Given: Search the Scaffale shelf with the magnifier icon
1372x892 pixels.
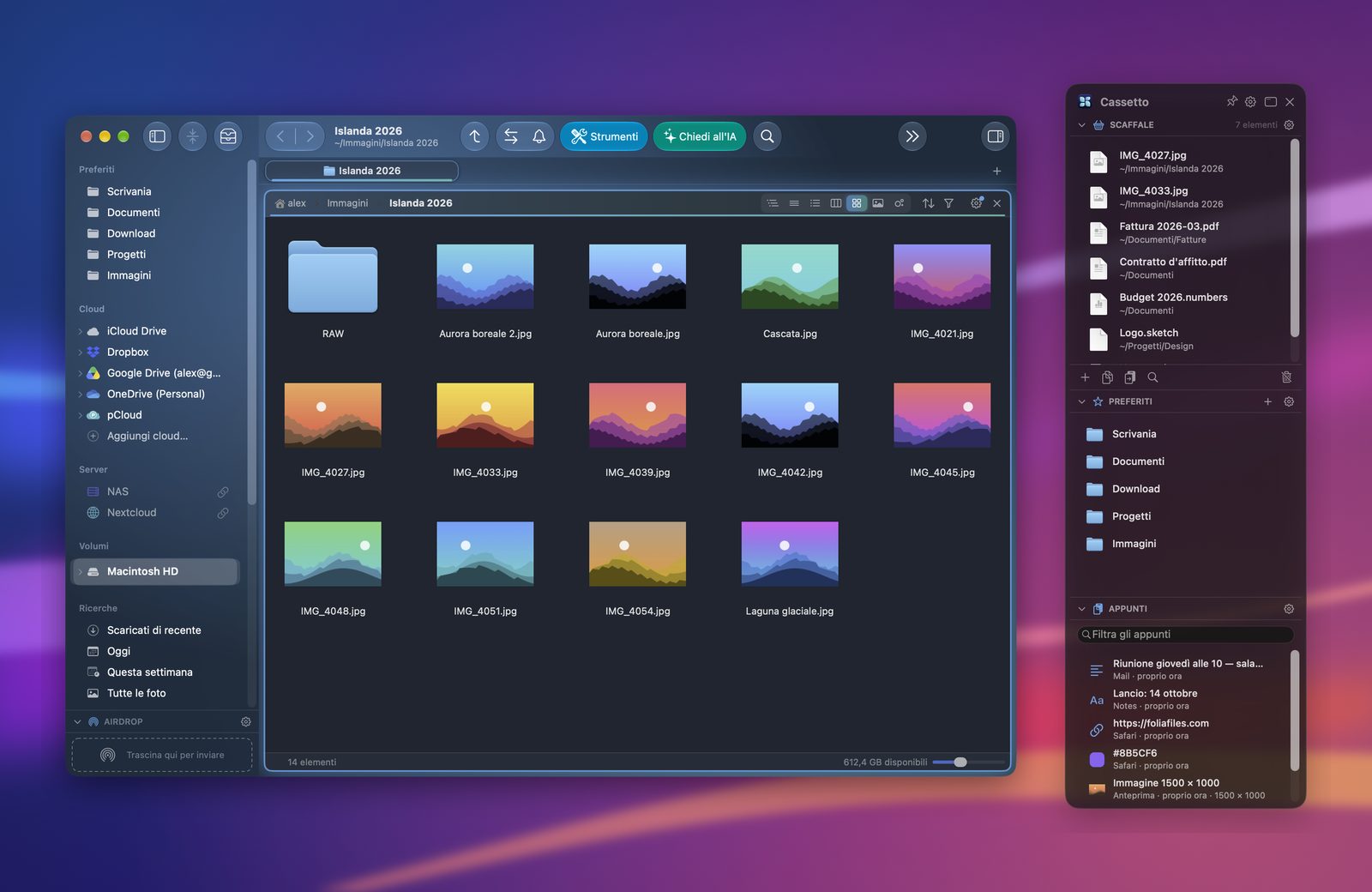Looking at the screenshot, I should pos(1153,377).
